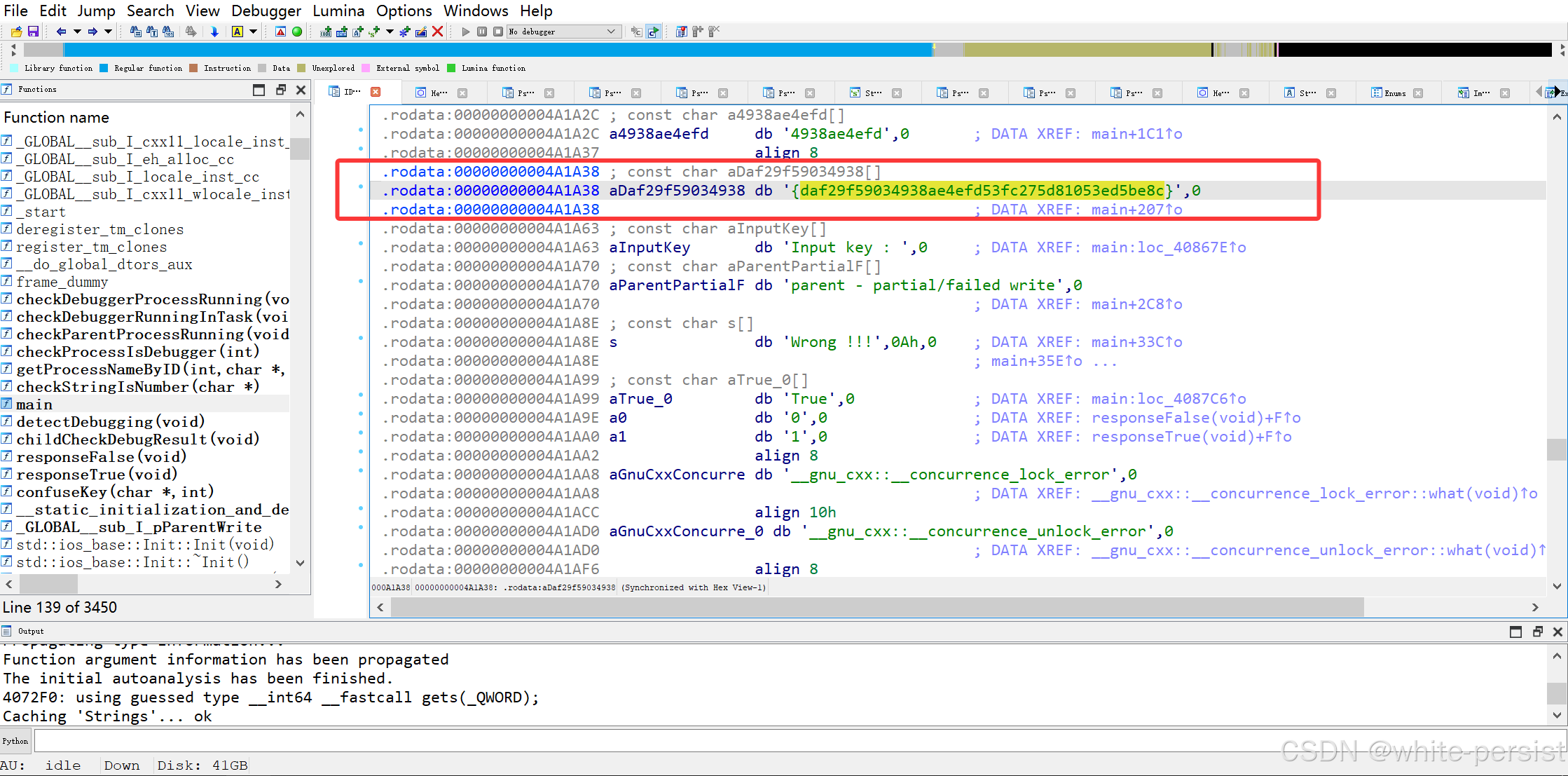Click the stop process button

pos(497,32)
